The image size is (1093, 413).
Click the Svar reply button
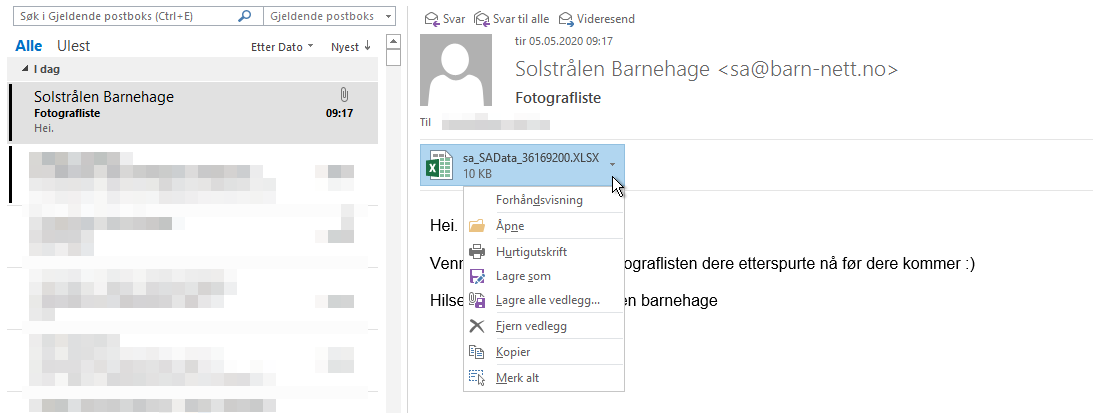(x=445, y=19)
